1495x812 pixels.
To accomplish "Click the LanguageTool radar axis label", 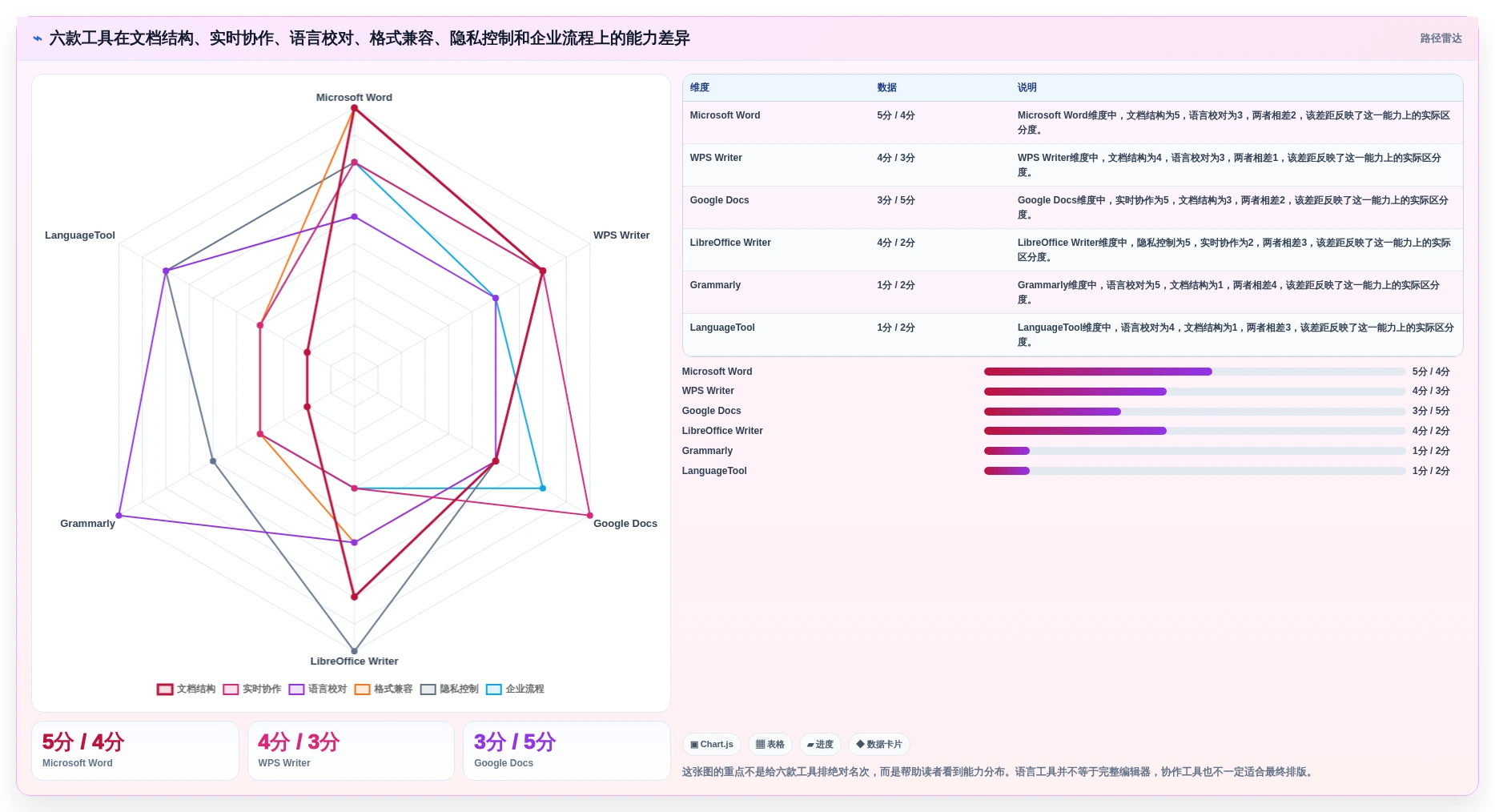I will [x=80, y=235].
